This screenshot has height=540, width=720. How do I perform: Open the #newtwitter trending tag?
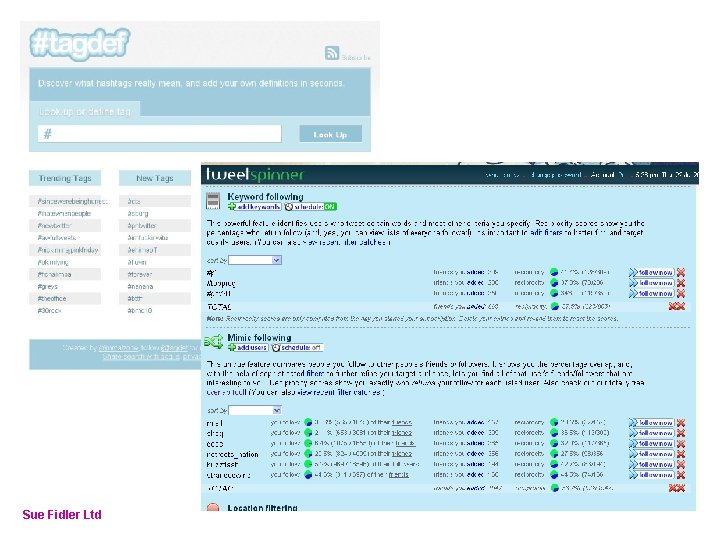[x=54, y=225]
